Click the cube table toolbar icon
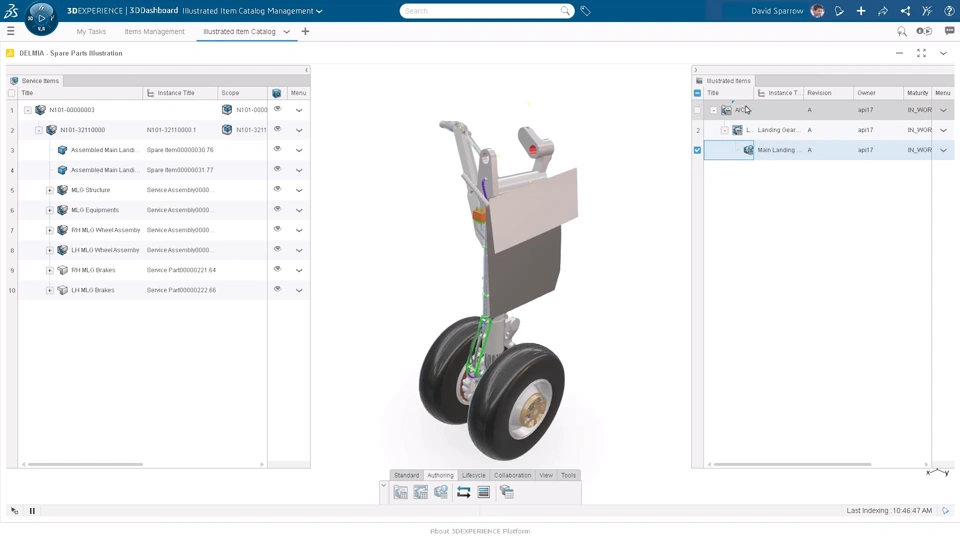 [x=506, y=492]
